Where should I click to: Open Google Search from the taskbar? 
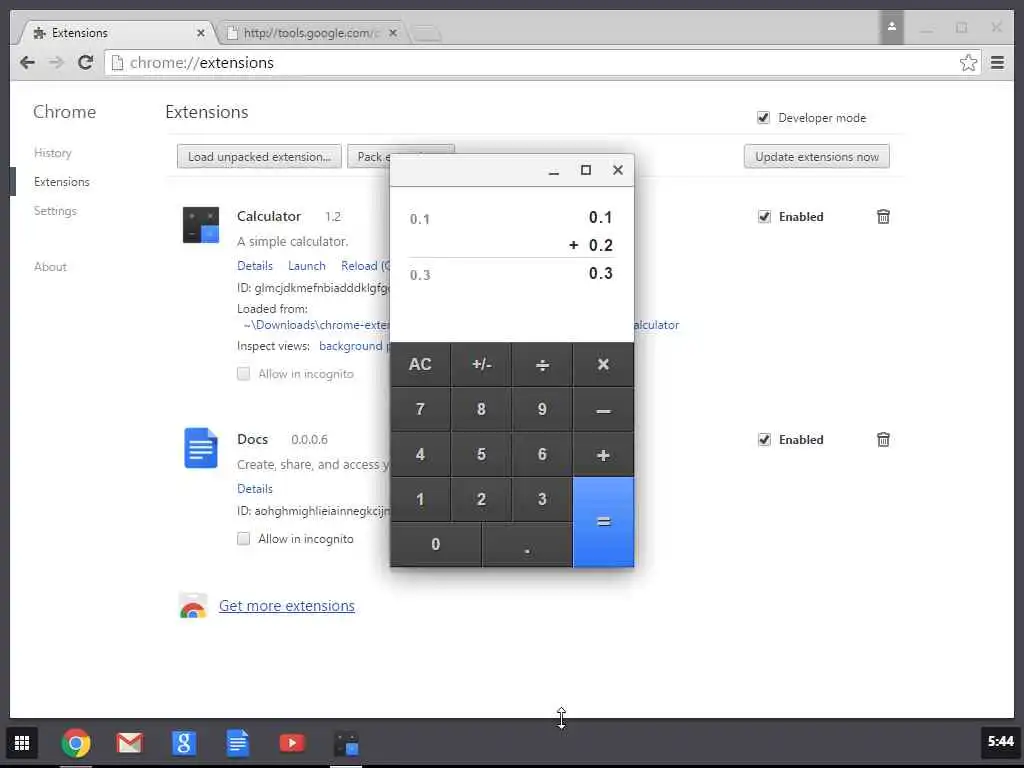184,743
